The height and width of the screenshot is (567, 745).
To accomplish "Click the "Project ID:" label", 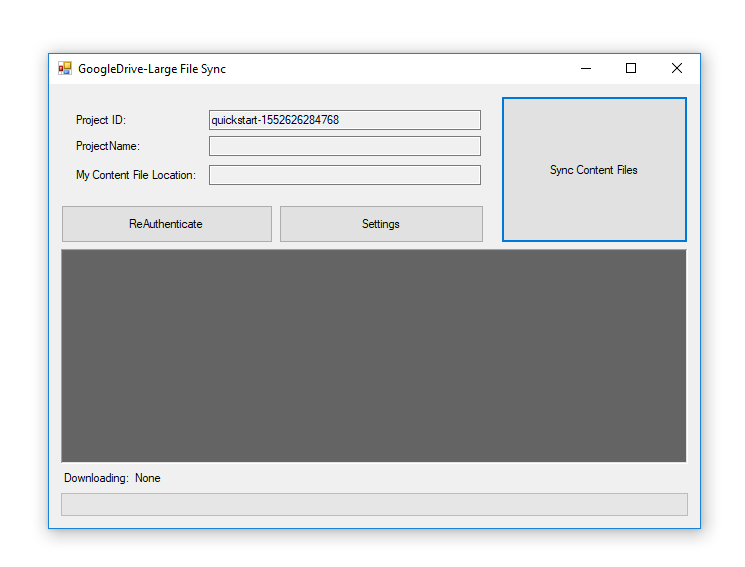I will pos(101,120).
